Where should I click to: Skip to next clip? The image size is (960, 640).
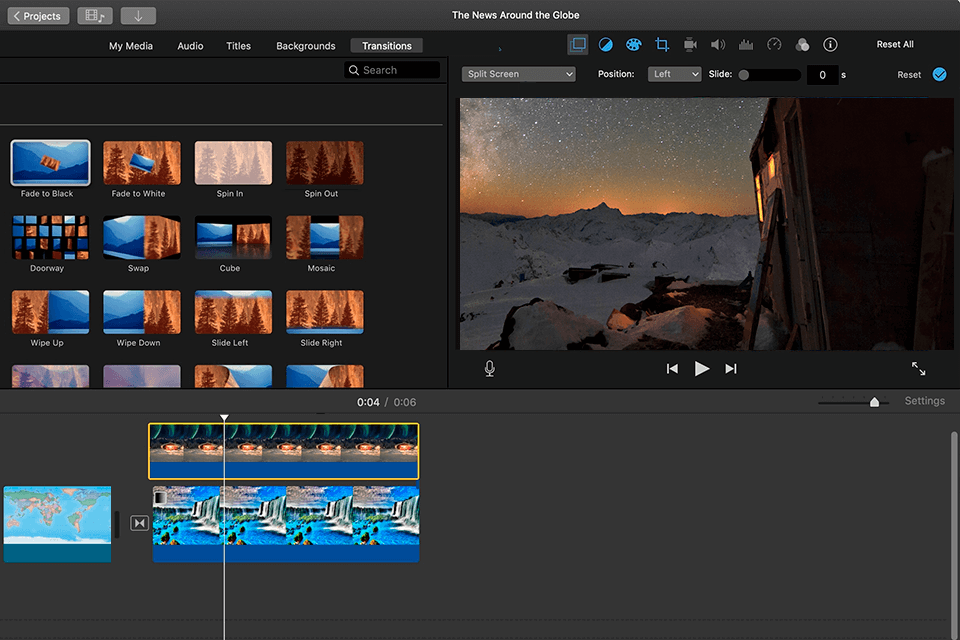731,369
